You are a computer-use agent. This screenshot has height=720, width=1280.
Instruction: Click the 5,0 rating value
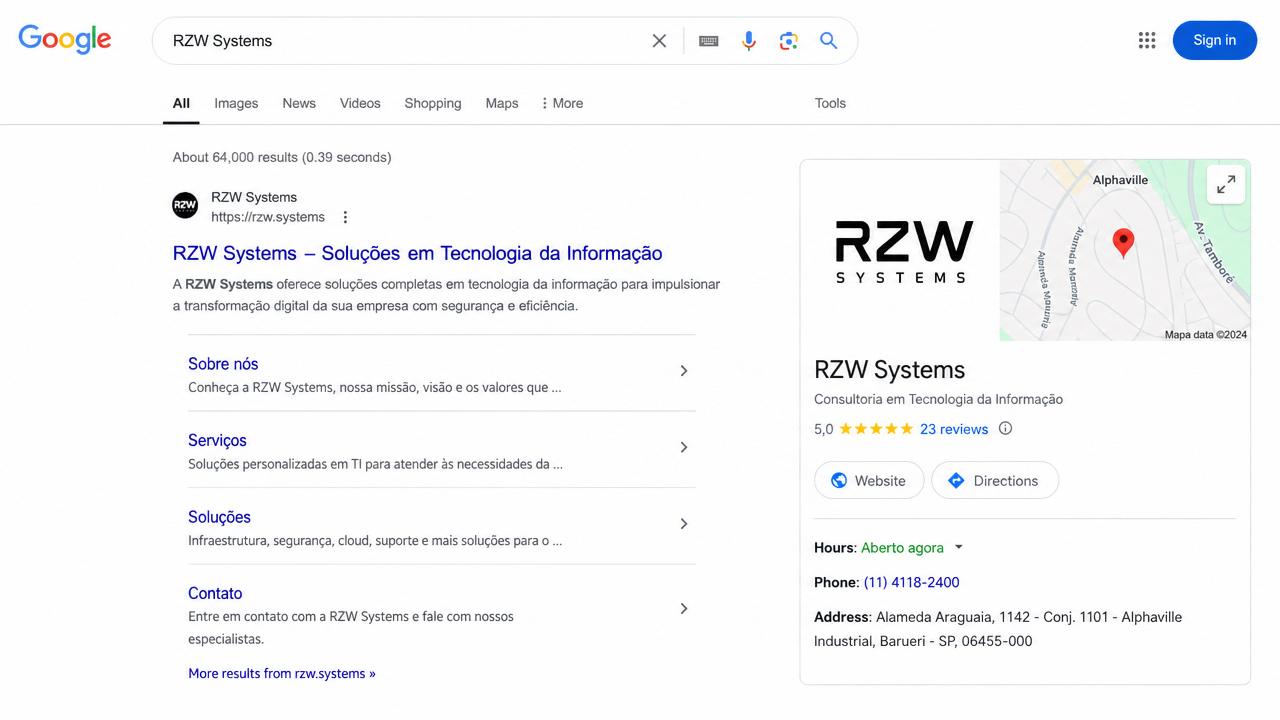pos(824,429)
